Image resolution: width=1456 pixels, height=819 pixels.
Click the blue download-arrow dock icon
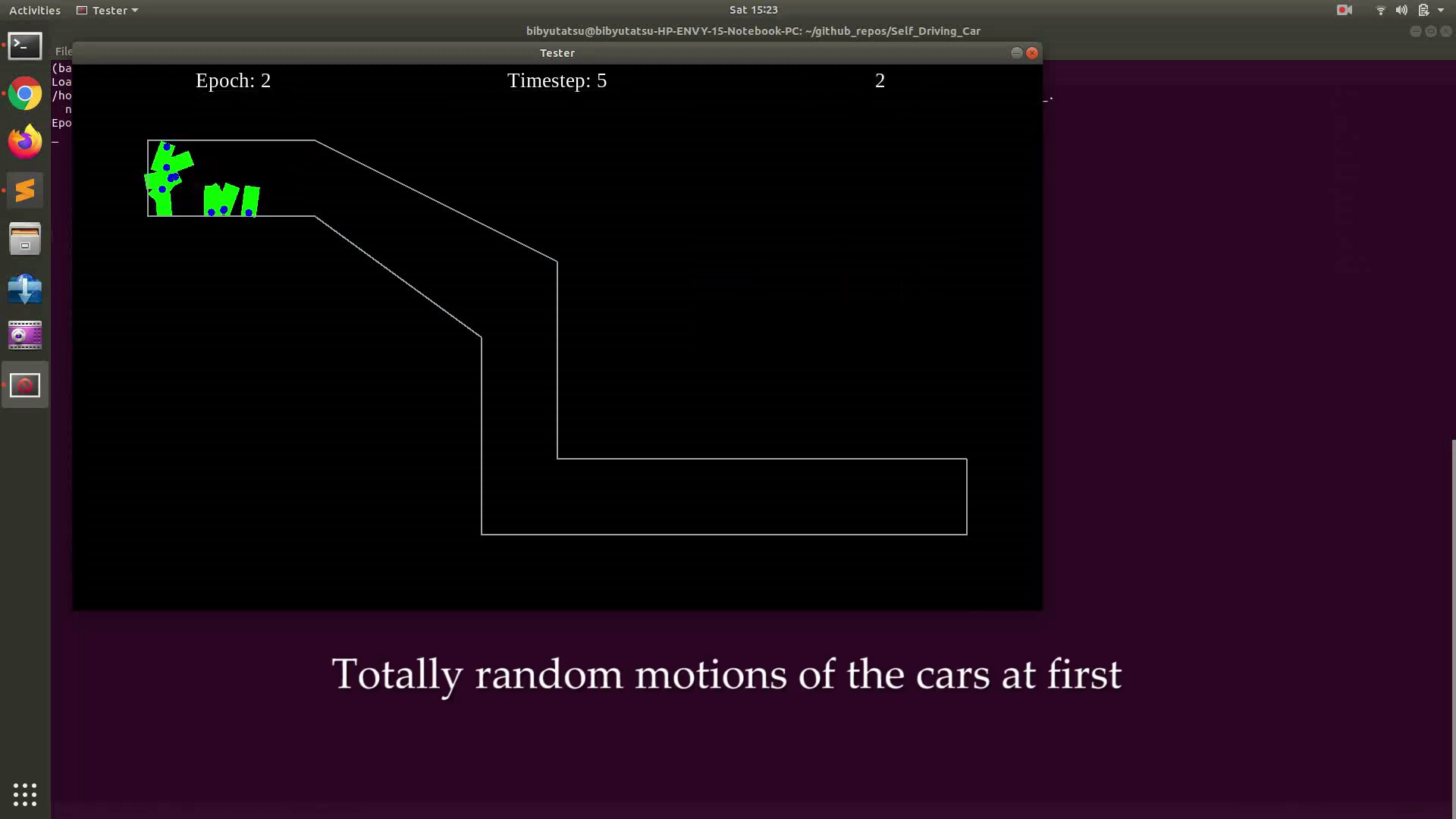[x=25, y=288]
